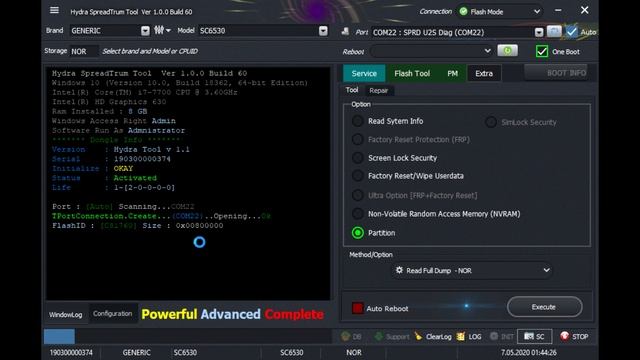Click the green Flash Mode status icon
The image size is (640, 360).
coord(463,11)
